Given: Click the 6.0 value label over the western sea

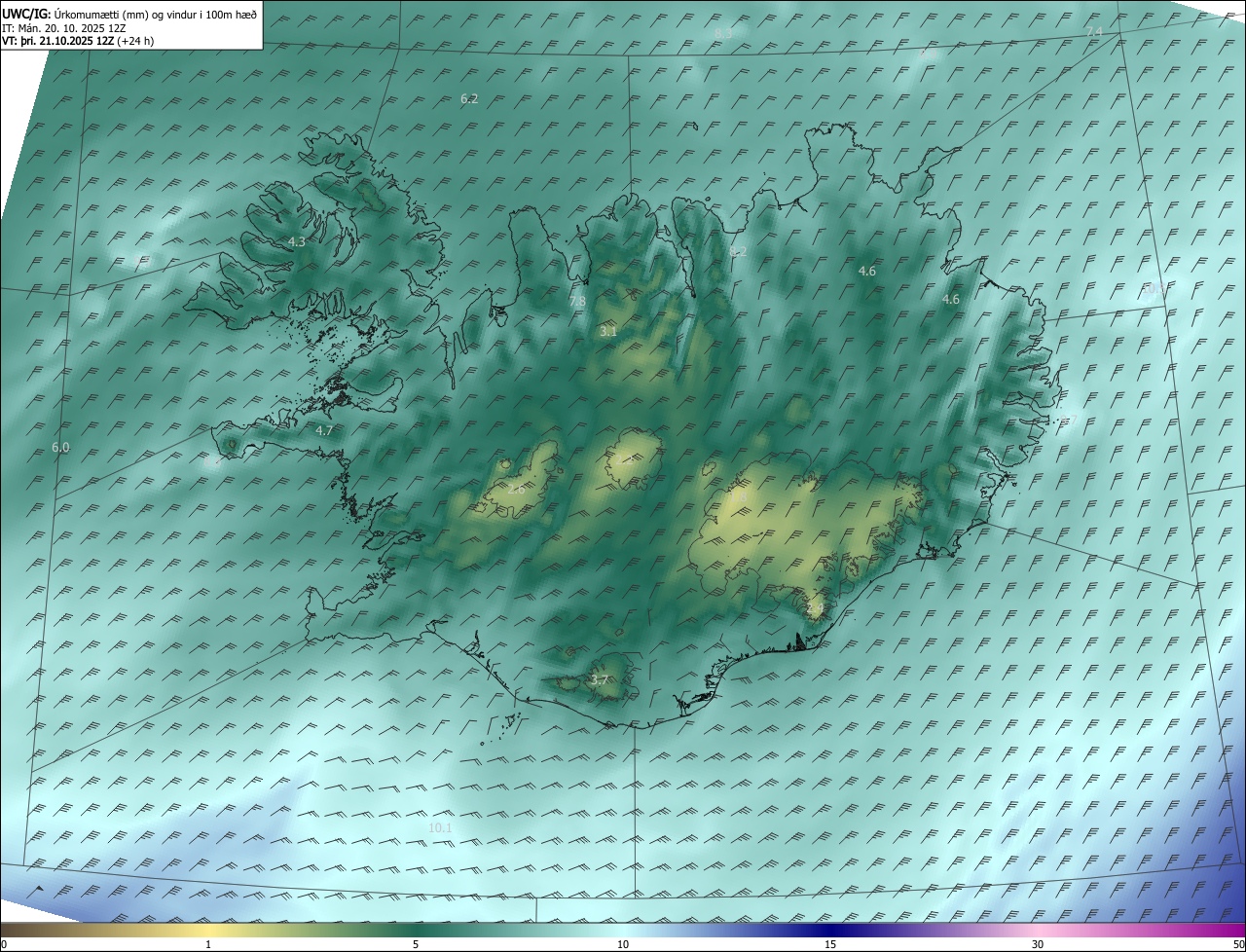Looking at the screenshot, I should 60,448.
